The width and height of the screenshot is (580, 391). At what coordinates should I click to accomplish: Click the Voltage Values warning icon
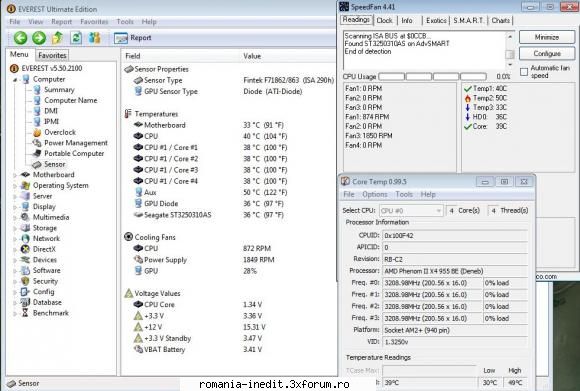(129, 293)
